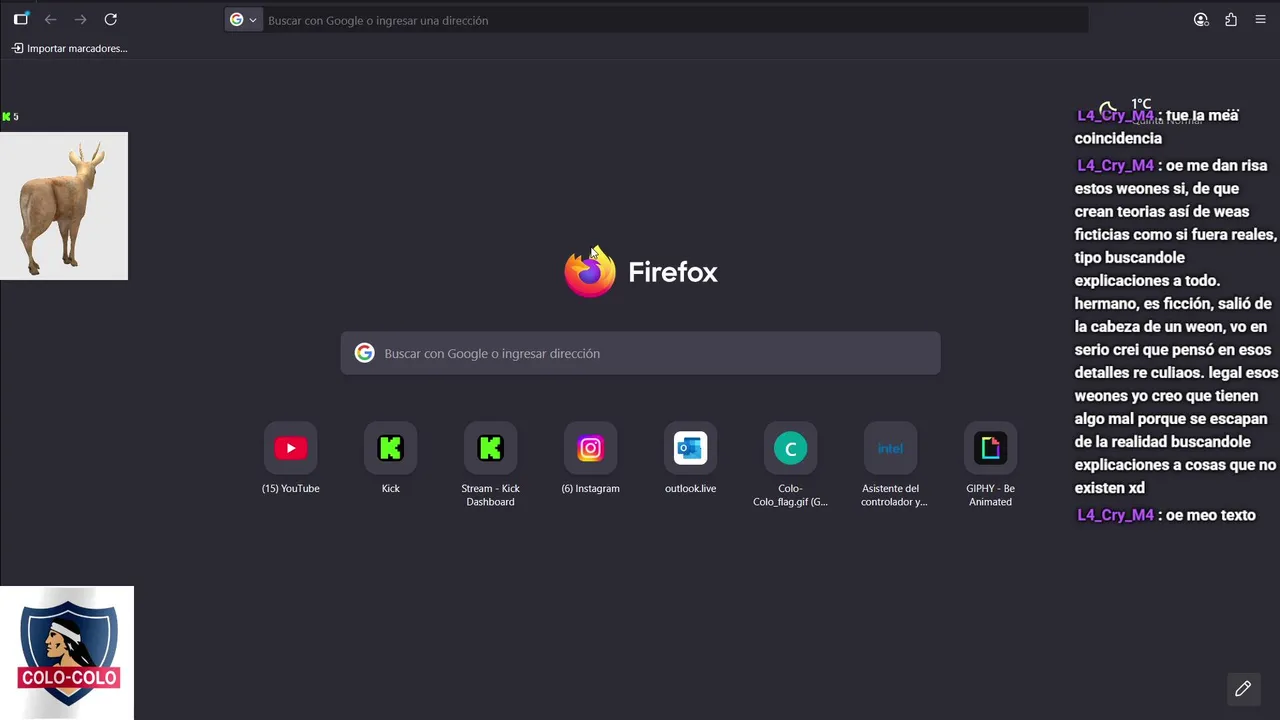The image size is (1280, 720).
Task: Click the Firefox logo
Action: [590, 272]
